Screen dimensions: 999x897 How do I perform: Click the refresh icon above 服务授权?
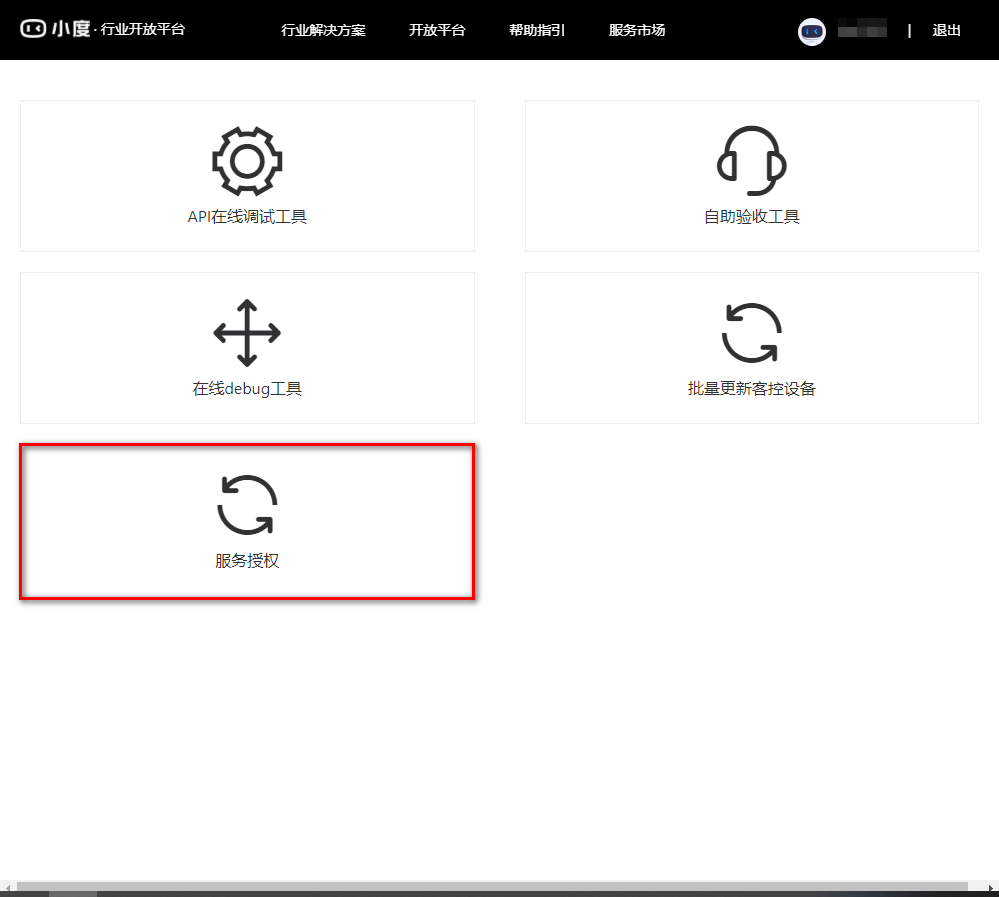click(247, 505)
